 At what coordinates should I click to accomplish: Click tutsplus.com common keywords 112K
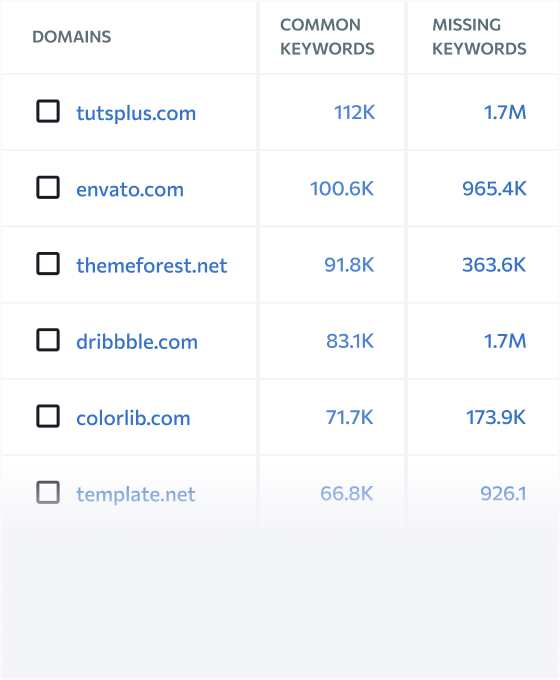click(x=354, y=112)
